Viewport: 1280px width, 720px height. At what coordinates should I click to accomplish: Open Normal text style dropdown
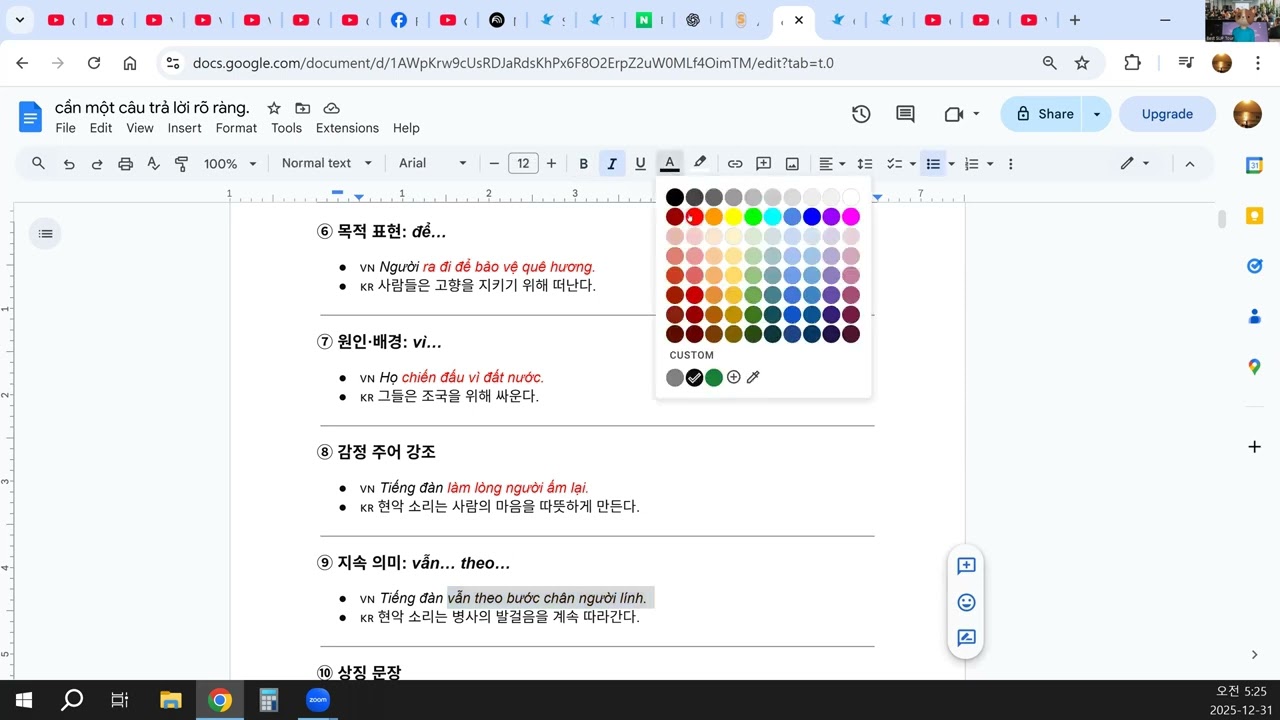tap(327, 164)
